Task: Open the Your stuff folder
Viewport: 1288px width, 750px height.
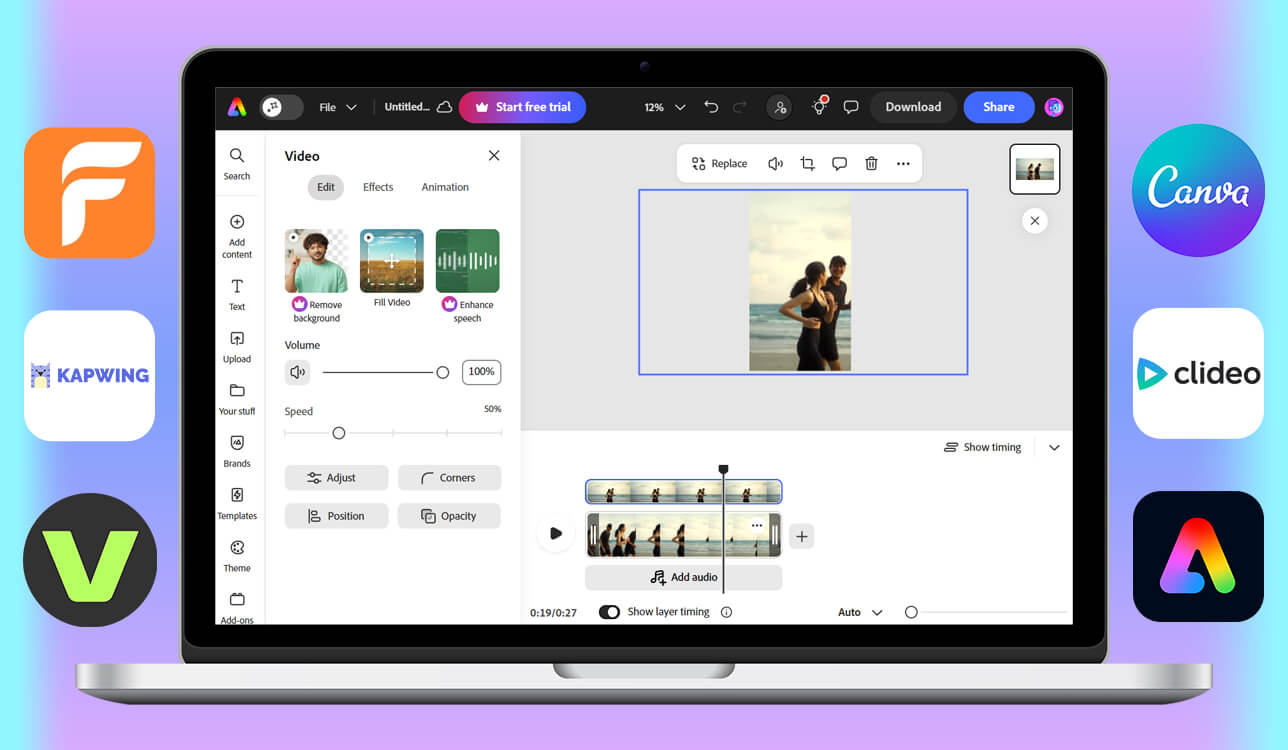Action: 237,398
